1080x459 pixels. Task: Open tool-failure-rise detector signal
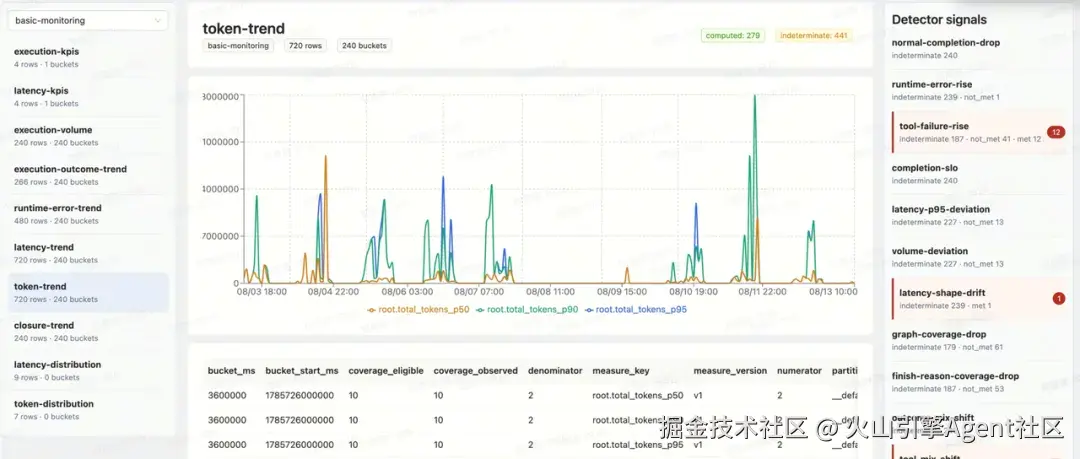(x=979, y=132)
